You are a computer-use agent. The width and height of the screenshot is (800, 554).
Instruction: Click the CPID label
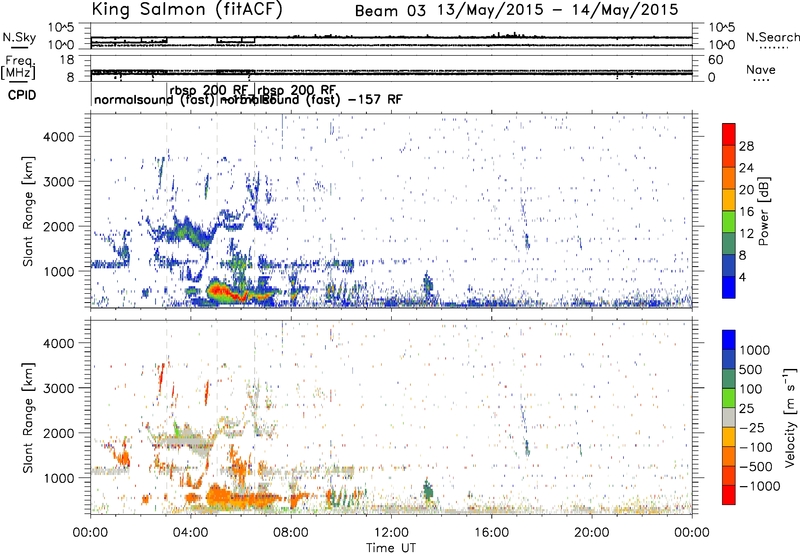(22, 95)
